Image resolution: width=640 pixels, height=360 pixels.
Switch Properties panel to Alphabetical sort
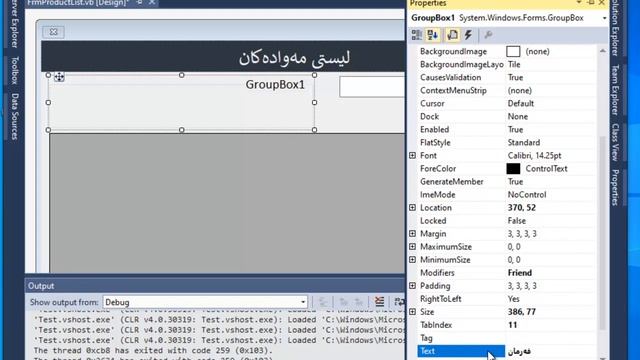pyautogui.click(x=433, y=35)
